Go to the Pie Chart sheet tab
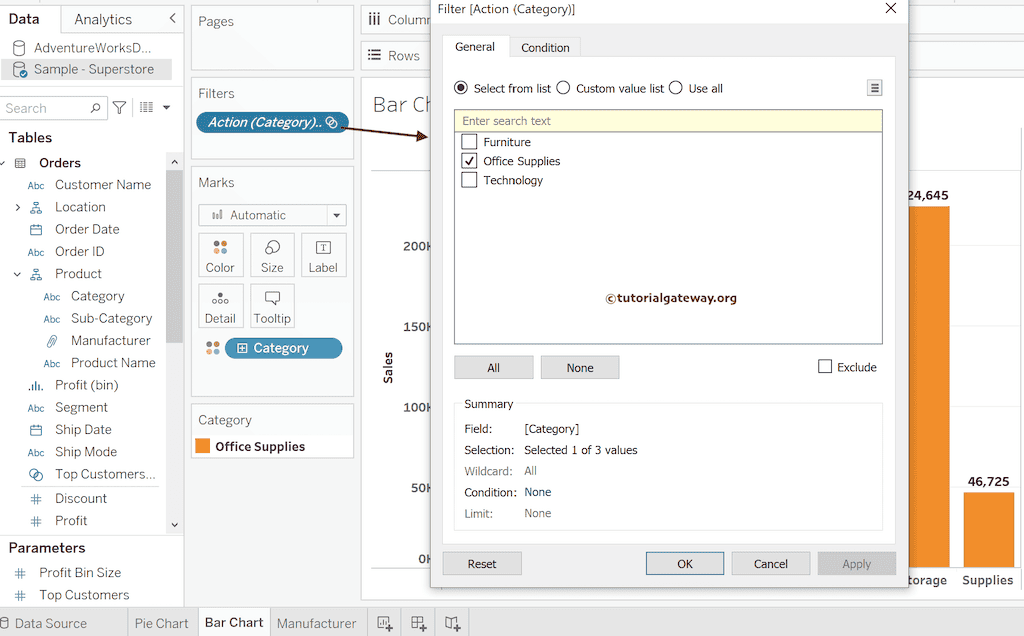The image size is (1024, 636). pyautogui.click(x=161, y=624)
